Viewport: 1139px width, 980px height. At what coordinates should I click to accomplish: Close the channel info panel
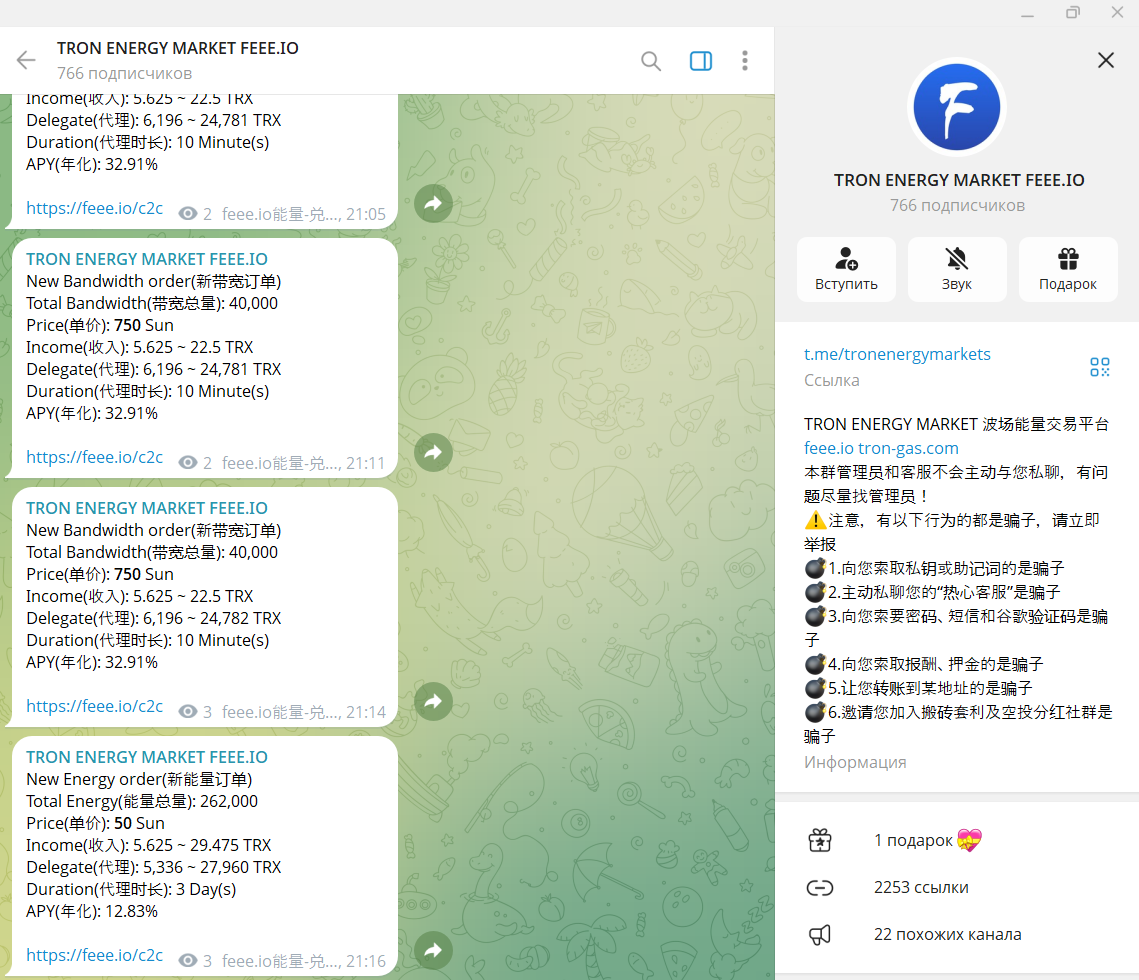pyautogui.click(x=1106, y=60)
